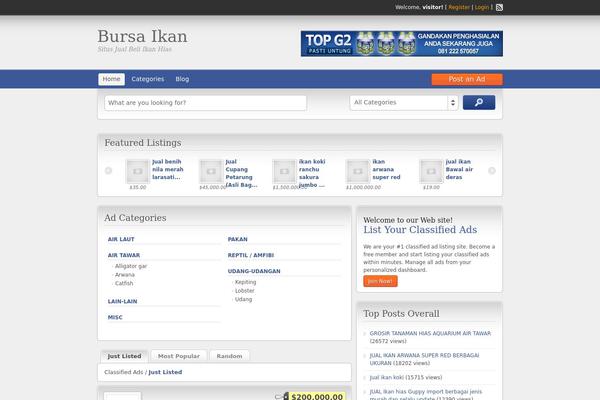The width and height of the screenshot is (600, 400).
Task: Click the magnifier search button
Action: 479,102
